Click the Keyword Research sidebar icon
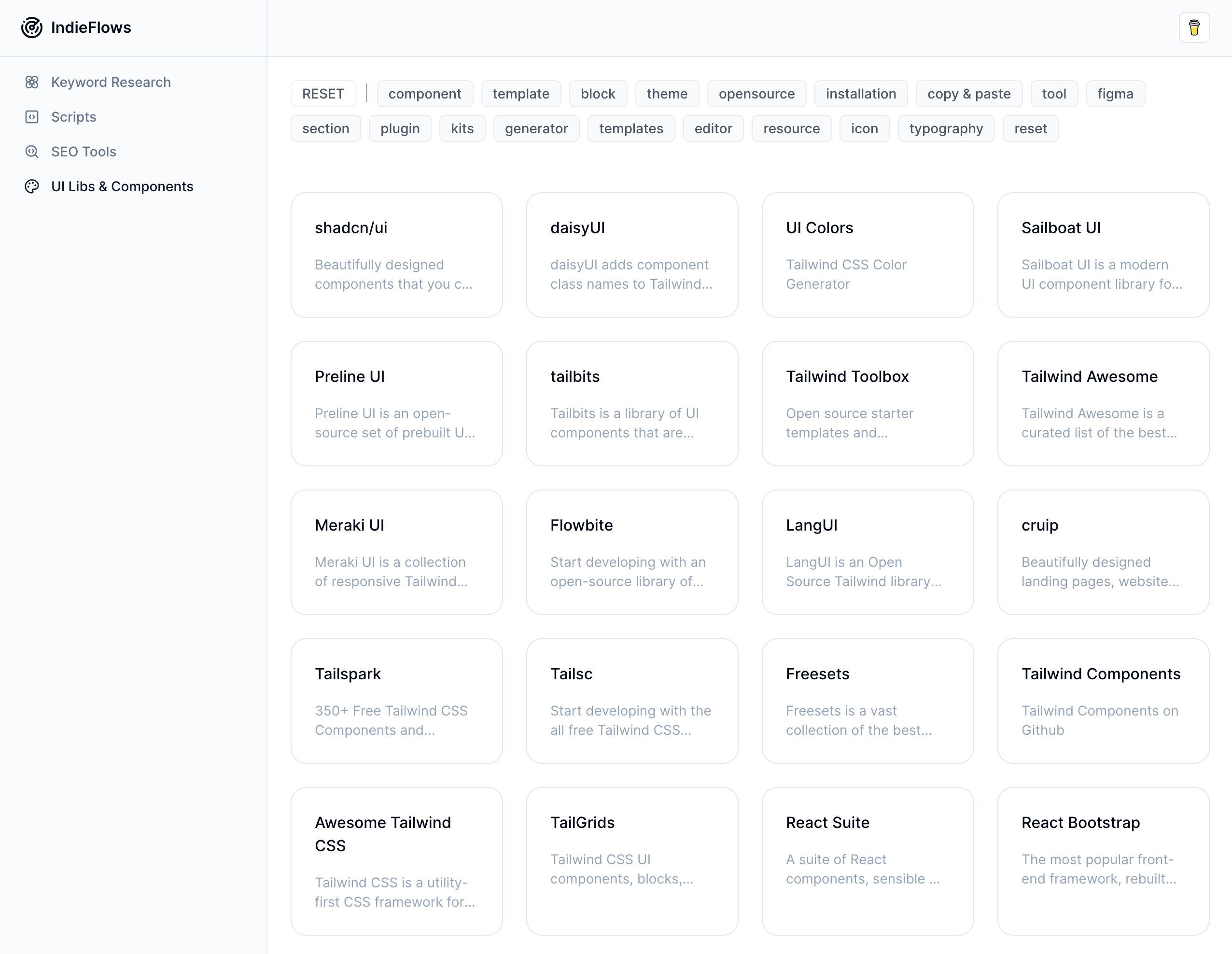 [32, 83]
